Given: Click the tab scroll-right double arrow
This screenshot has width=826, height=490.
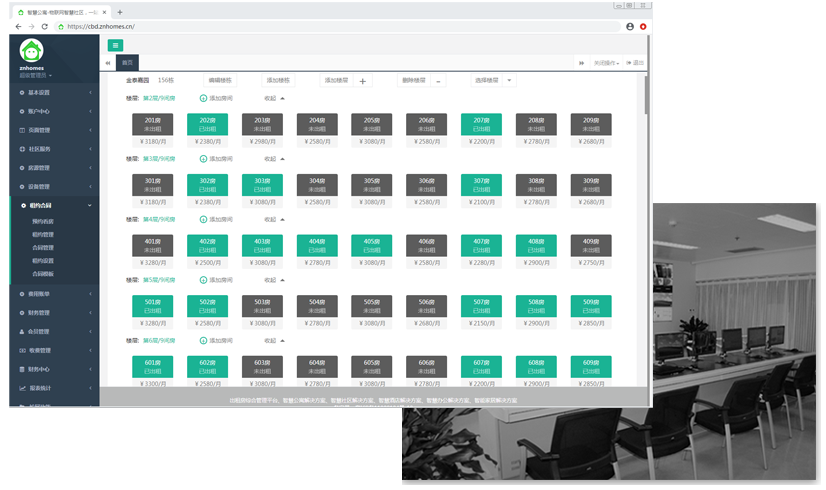Looking at the screenshot, I should (581, 63).
